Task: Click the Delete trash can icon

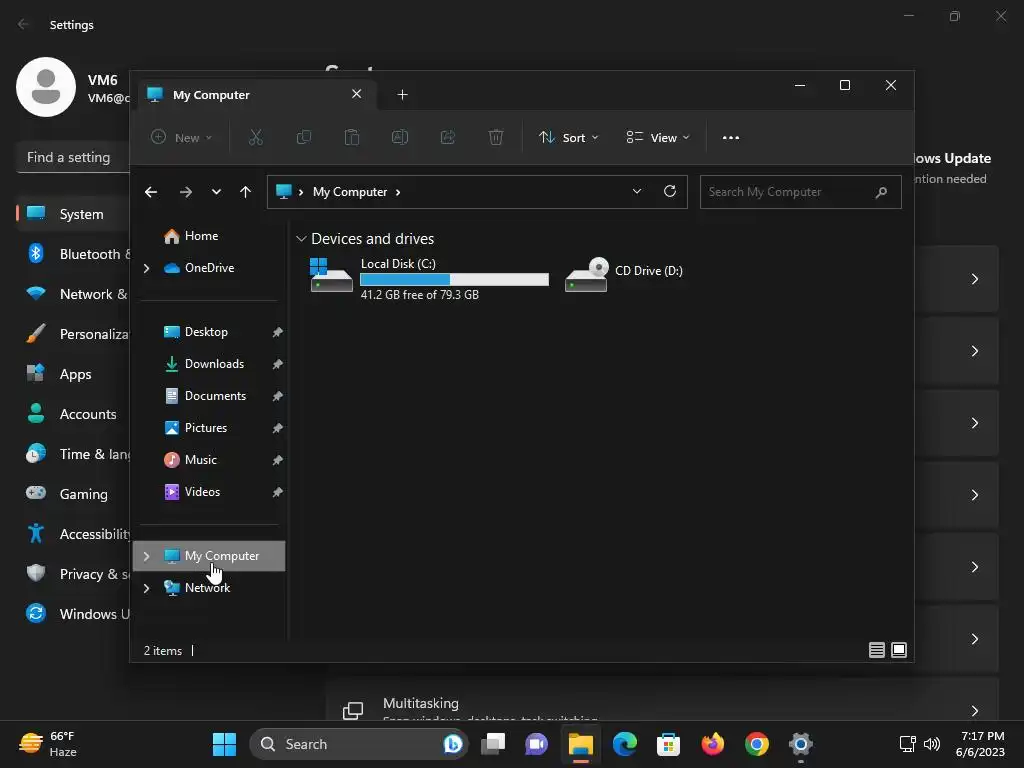Action: coord(496,137)
